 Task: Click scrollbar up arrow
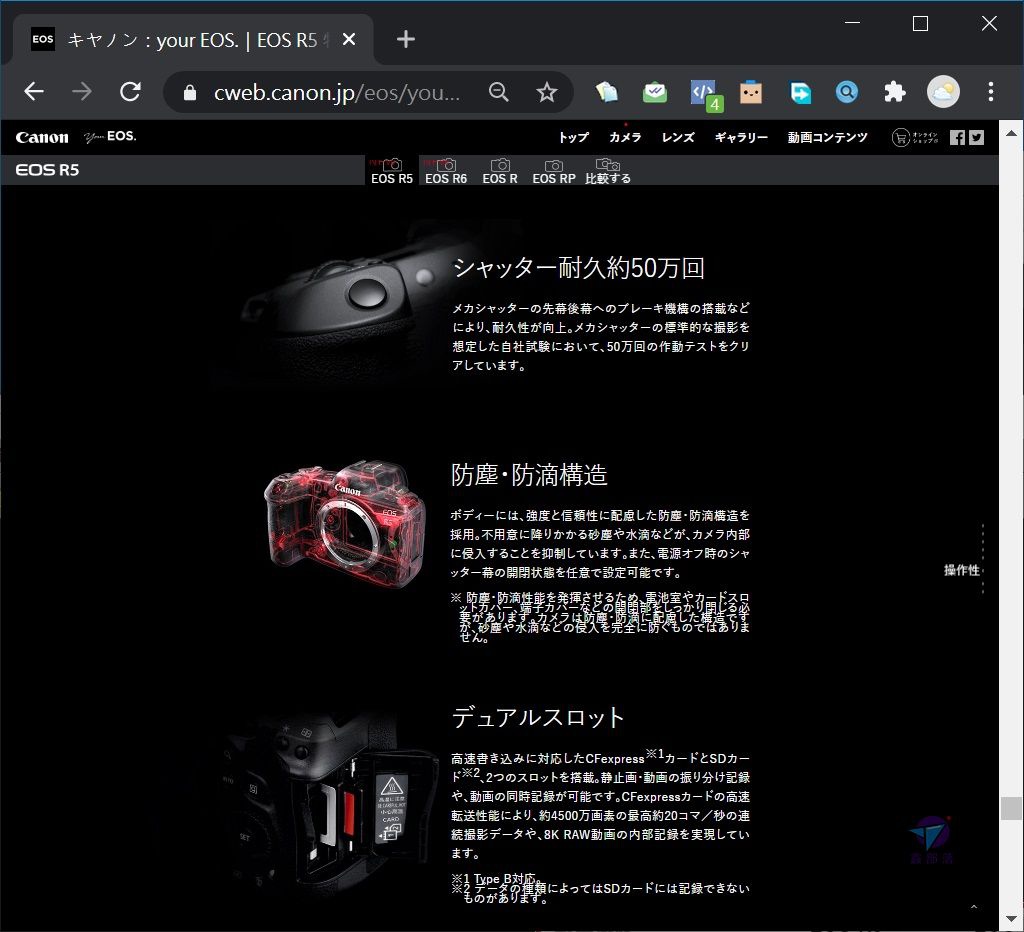(1011, 133)
